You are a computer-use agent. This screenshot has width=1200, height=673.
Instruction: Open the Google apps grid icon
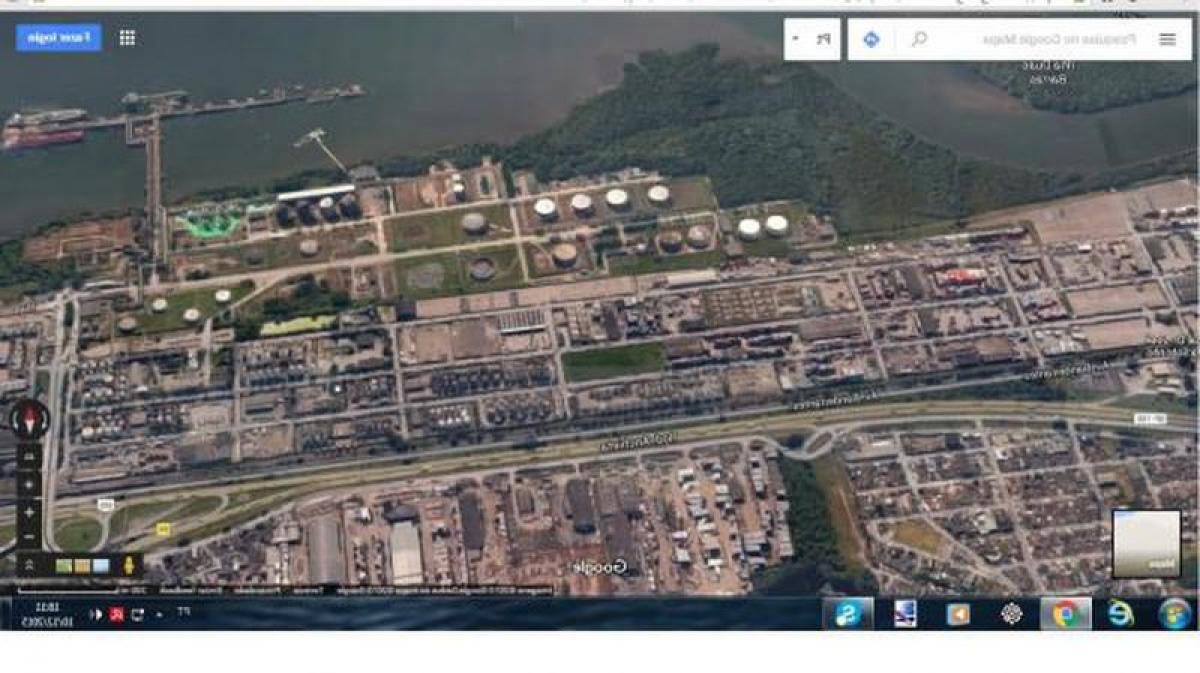click(127, 37)
